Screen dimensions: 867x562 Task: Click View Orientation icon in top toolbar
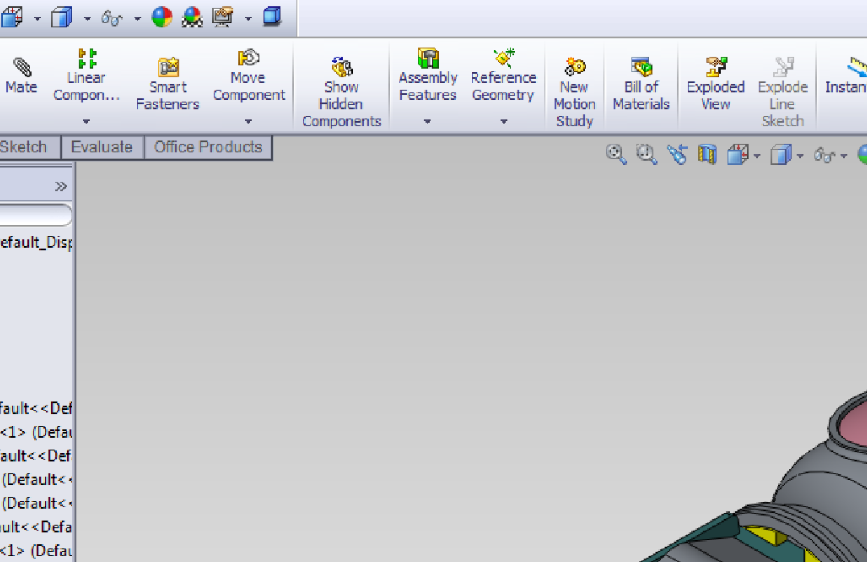(x=12, y=17)
